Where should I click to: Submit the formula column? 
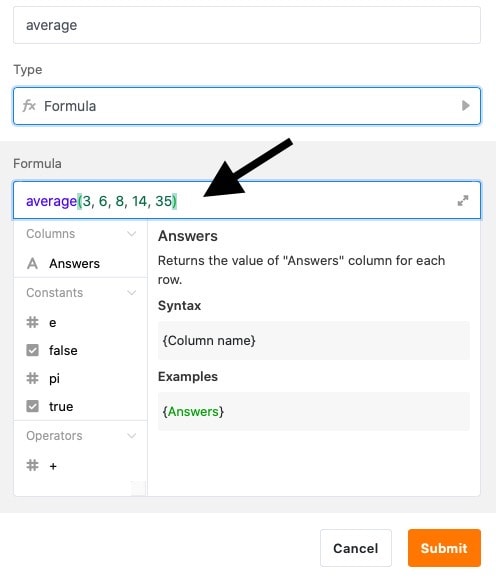coord(444,548)
